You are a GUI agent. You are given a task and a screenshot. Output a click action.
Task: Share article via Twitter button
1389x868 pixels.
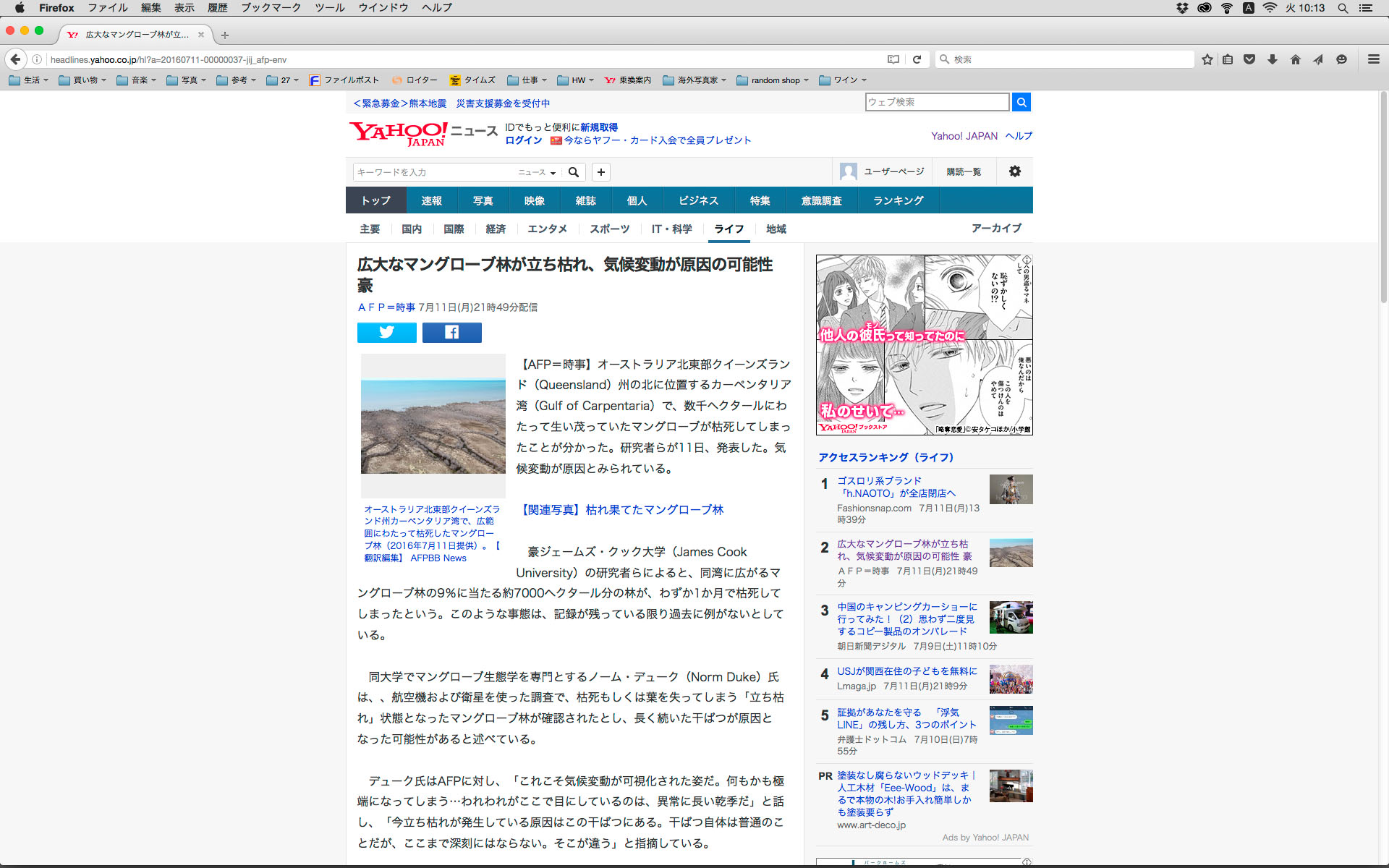coord(386,332)
